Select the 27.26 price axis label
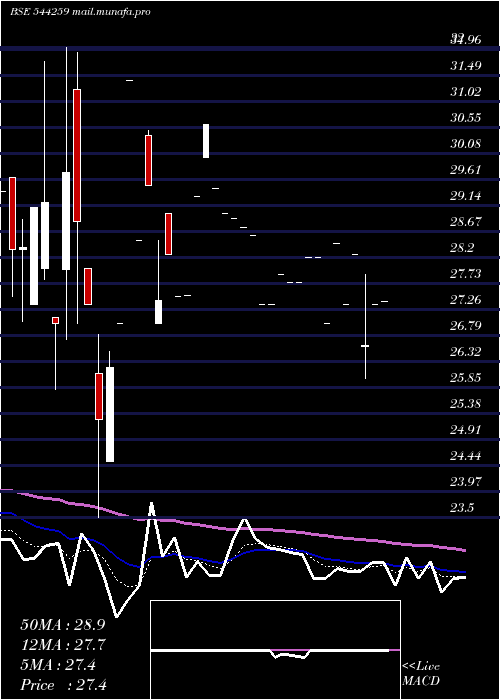The height and width of the screenshot is (700, 500). tap(466, 300)
